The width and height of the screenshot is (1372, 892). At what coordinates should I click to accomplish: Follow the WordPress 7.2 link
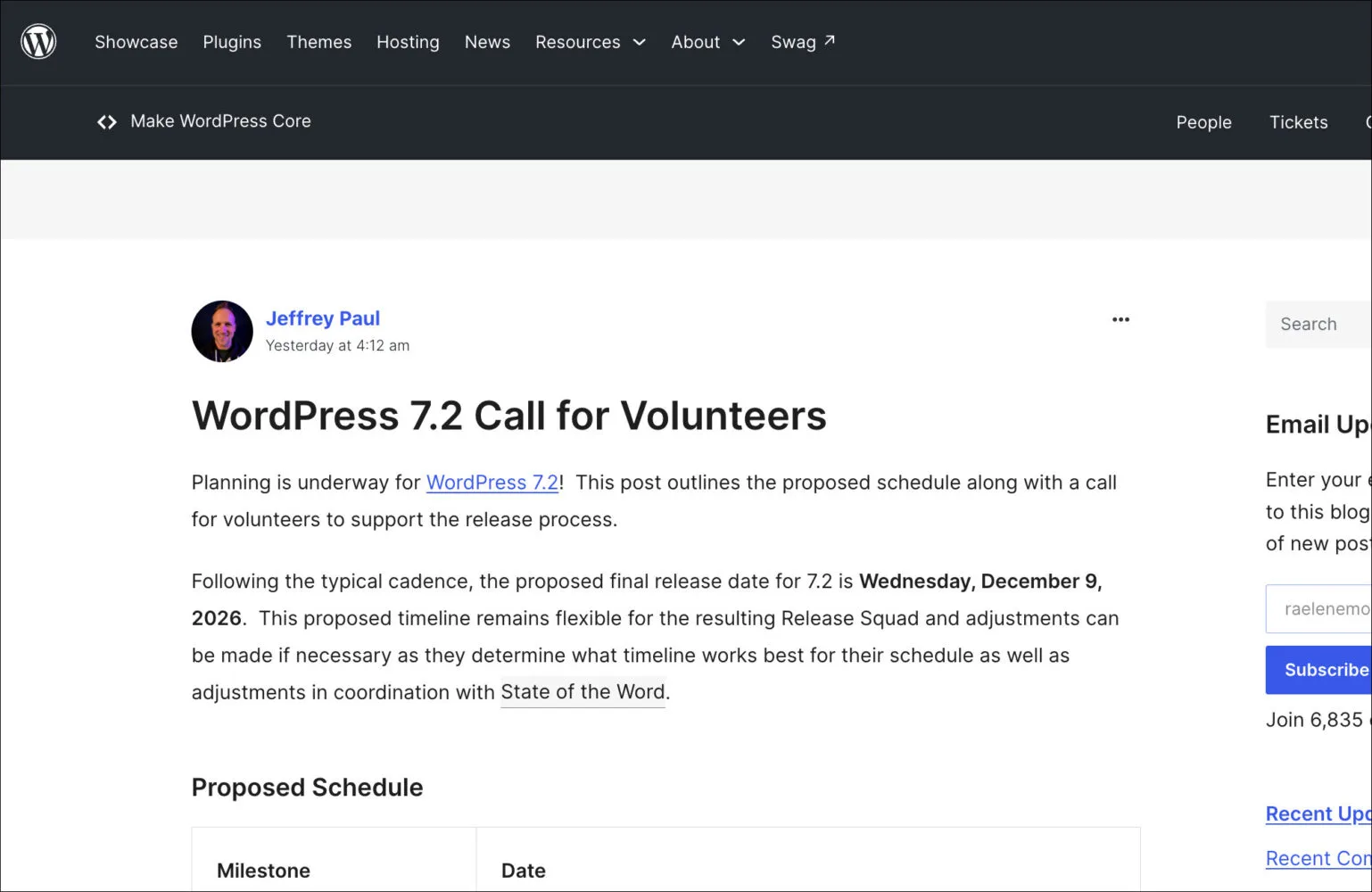[492, 483]
